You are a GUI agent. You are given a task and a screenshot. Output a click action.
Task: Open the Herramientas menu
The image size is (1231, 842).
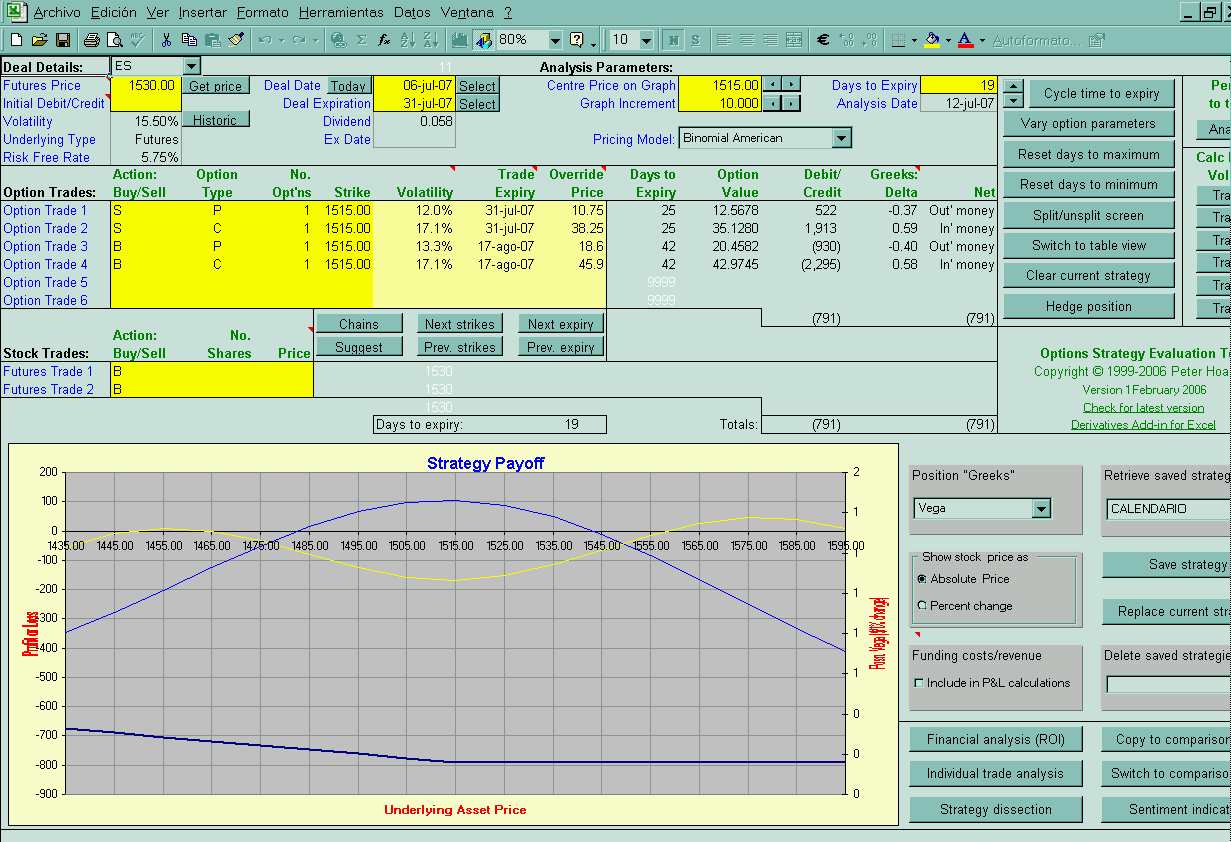[340, 13]
